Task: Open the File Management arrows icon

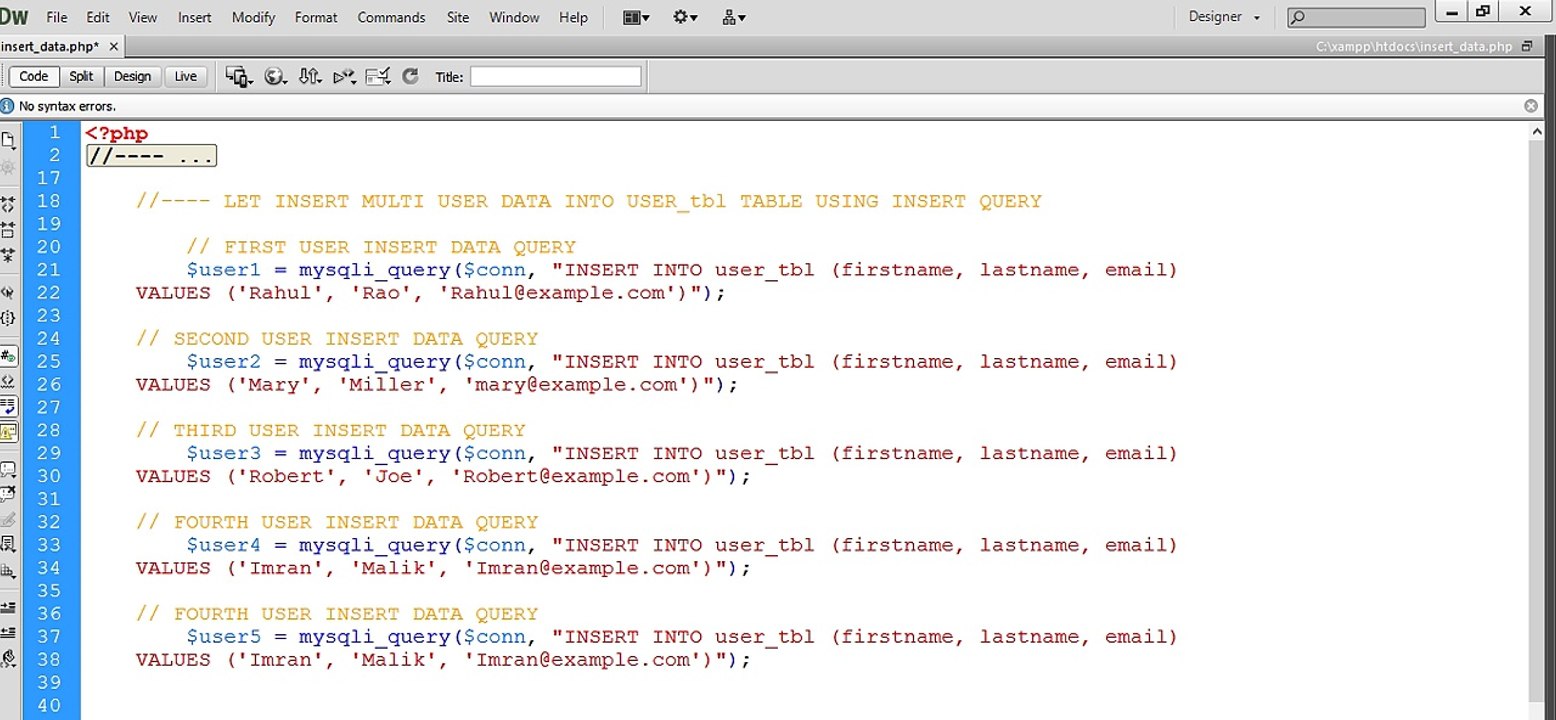Action: pyautogui.click(x=310, y=76)
